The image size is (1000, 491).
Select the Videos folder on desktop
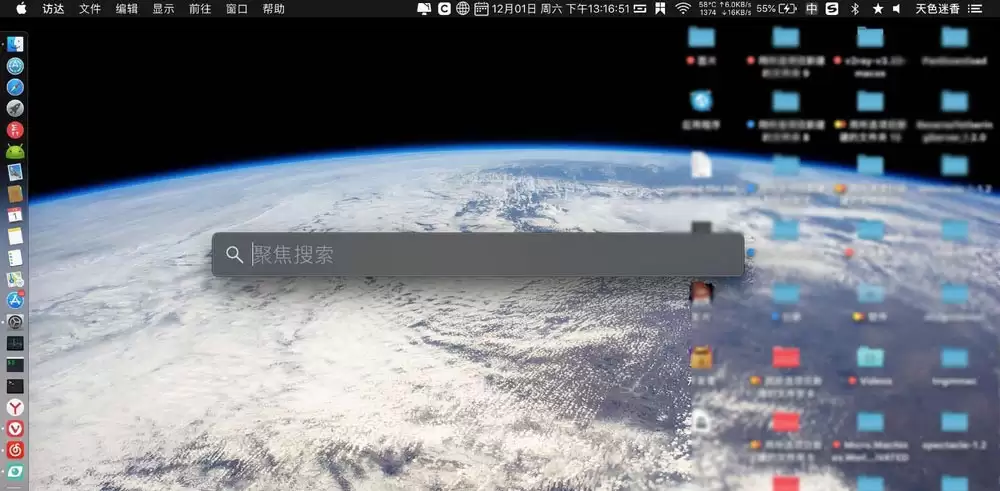click(871, 363)
